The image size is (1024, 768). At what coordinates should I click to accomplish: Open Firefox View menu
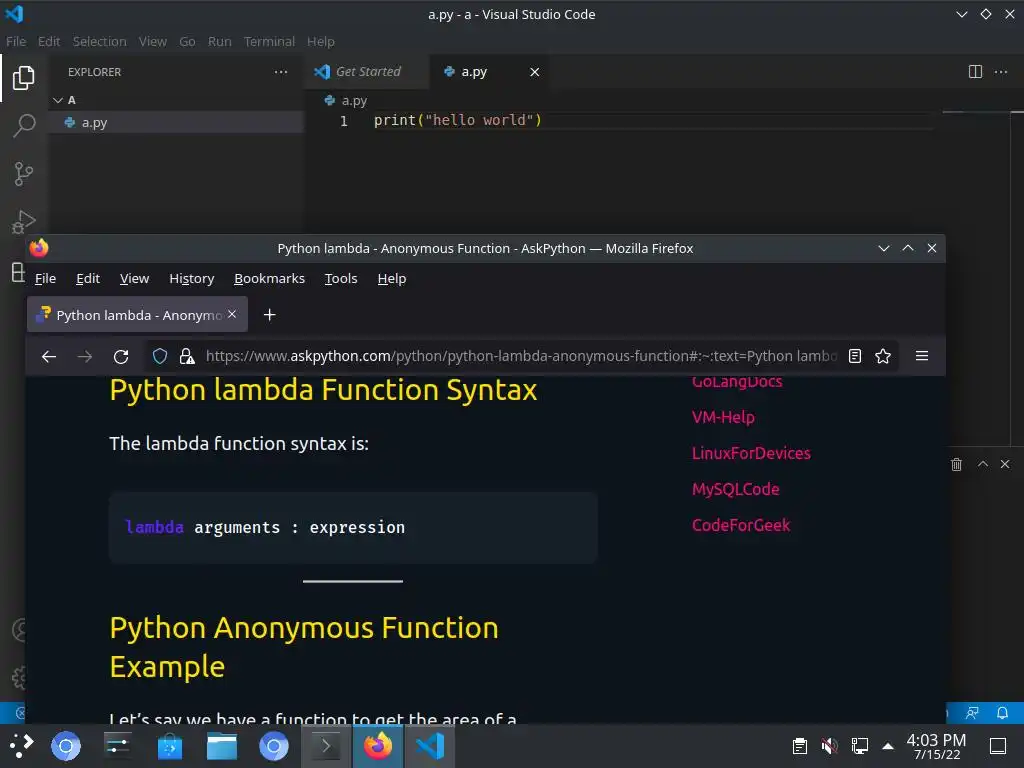tap(135, 279)
